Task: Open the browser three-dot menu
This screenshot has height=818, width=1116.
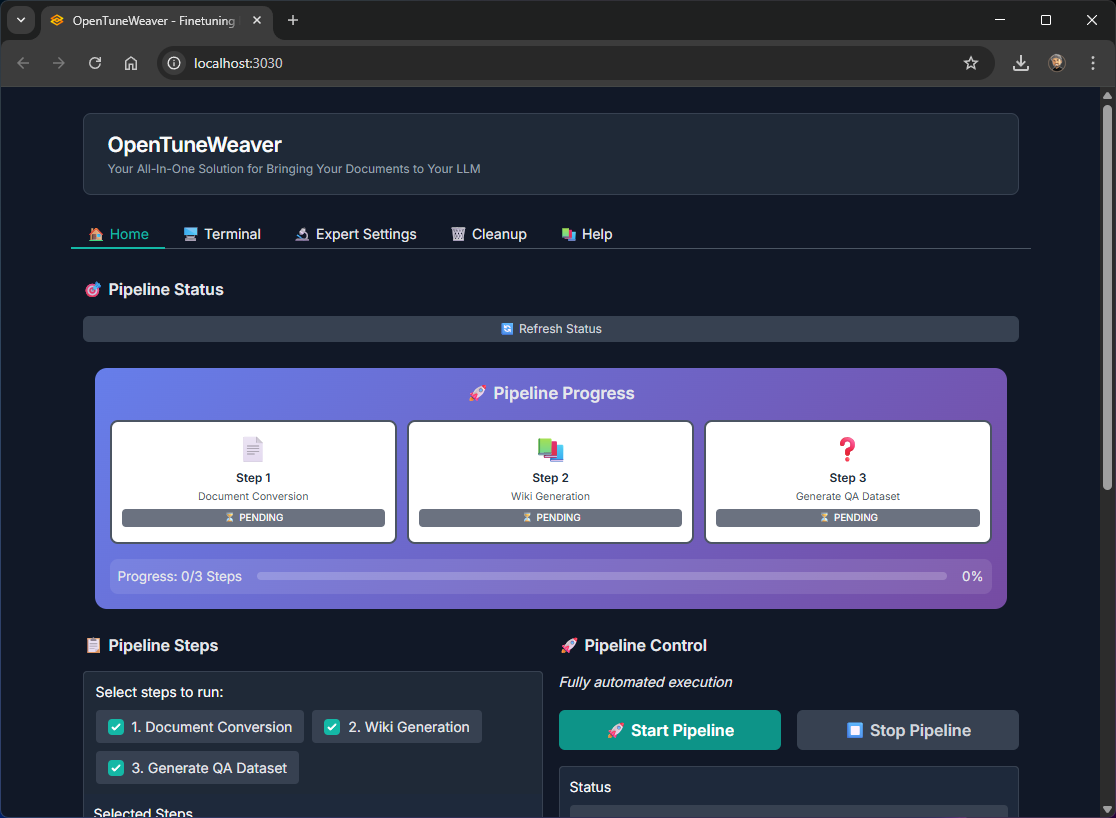Action: click(x=1093, y=63)
